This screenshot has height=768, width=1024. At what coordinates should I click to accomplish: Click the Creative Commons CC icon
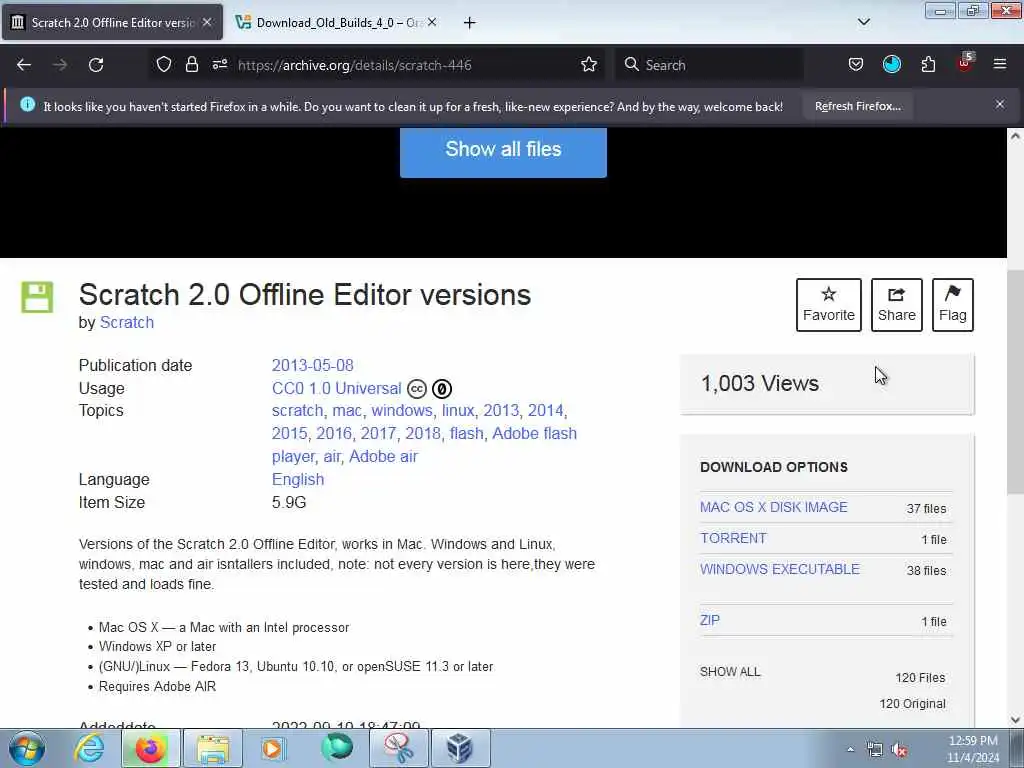point(417,389)
